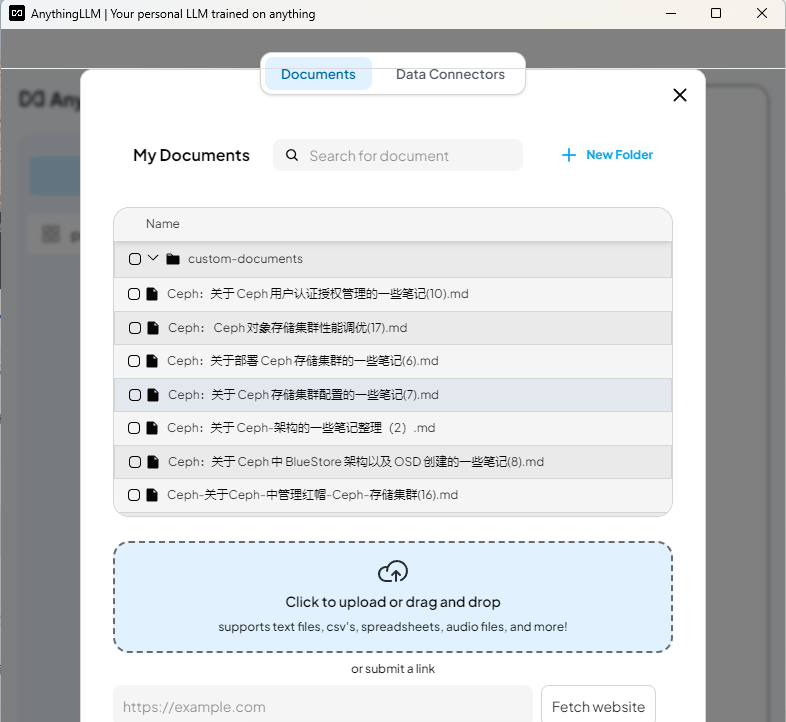
Task: Select the document name ending in (7).md
Action: coord(303,395)
